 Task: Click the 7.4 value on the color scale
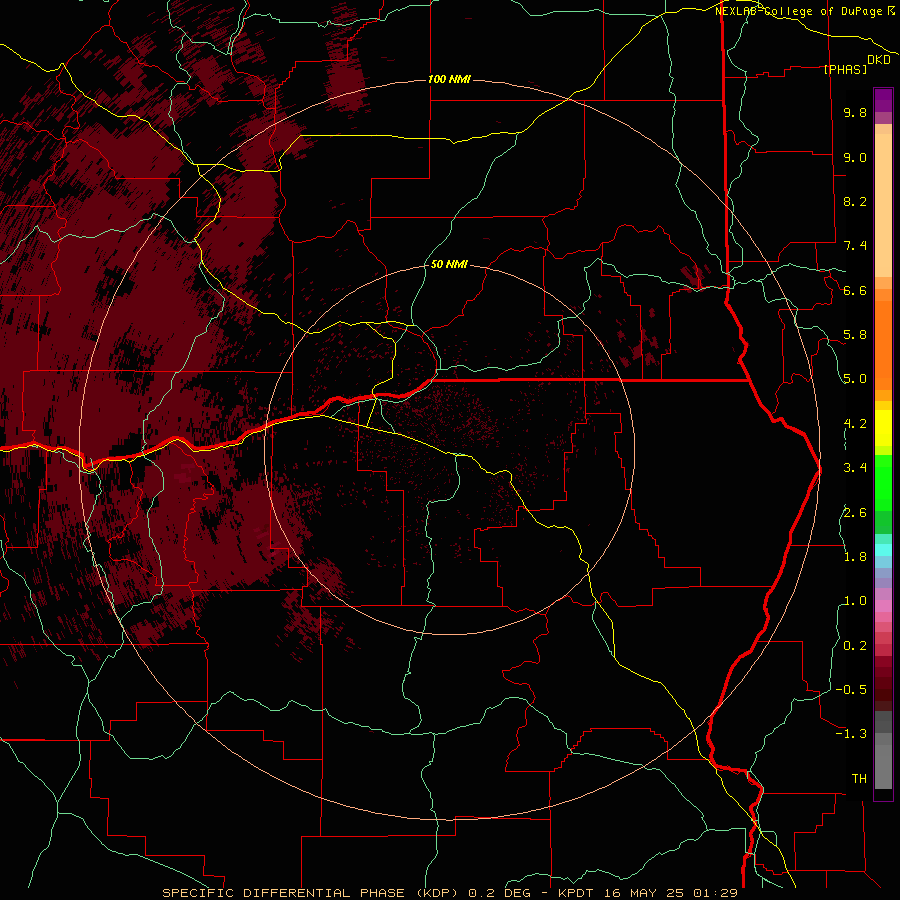[855, 246]
